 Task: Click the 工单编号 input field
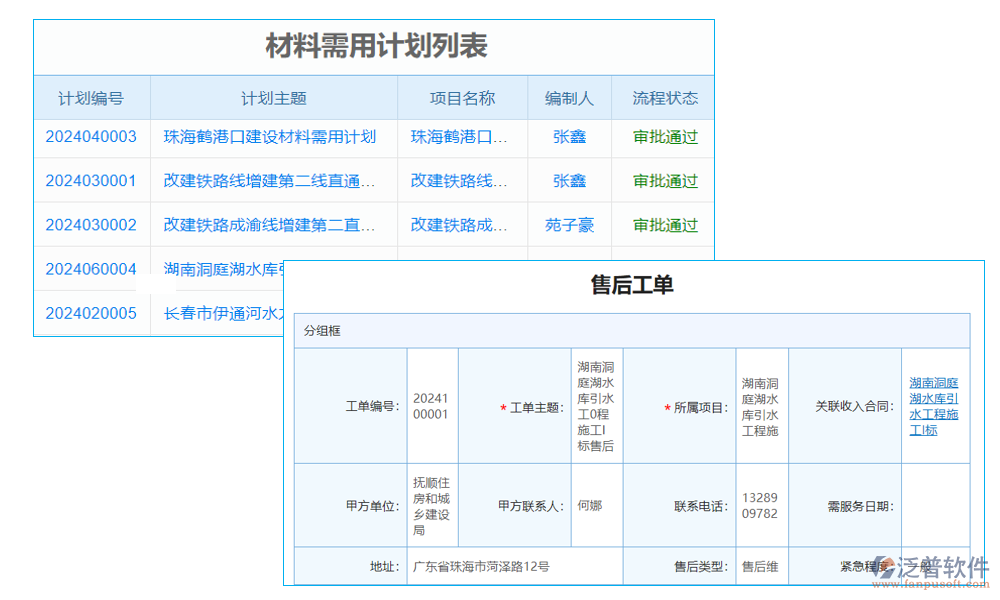431,407
